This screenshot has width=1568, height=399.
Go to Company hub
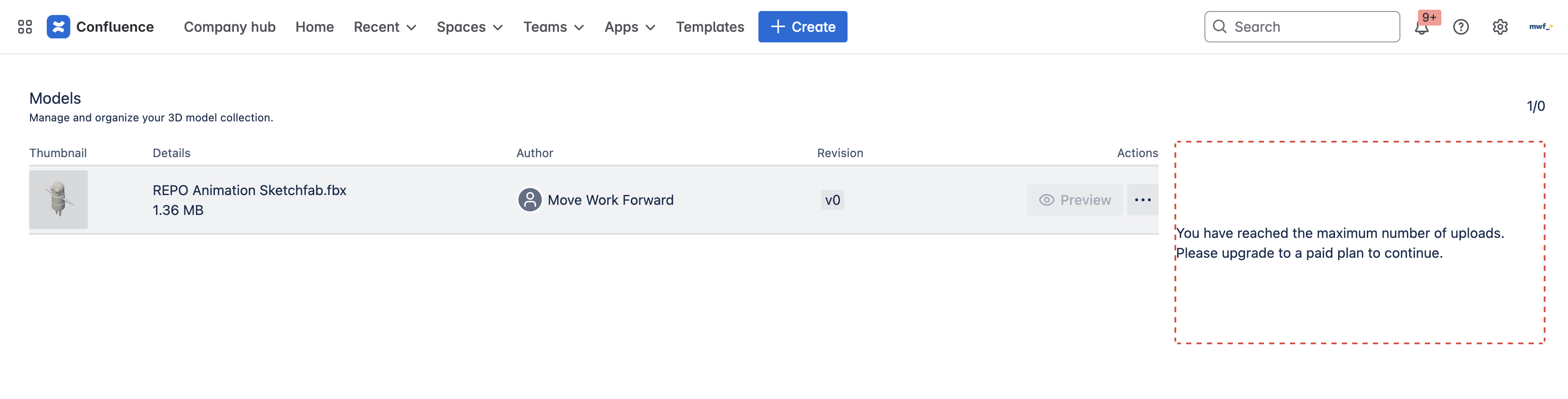pos(229,27)
